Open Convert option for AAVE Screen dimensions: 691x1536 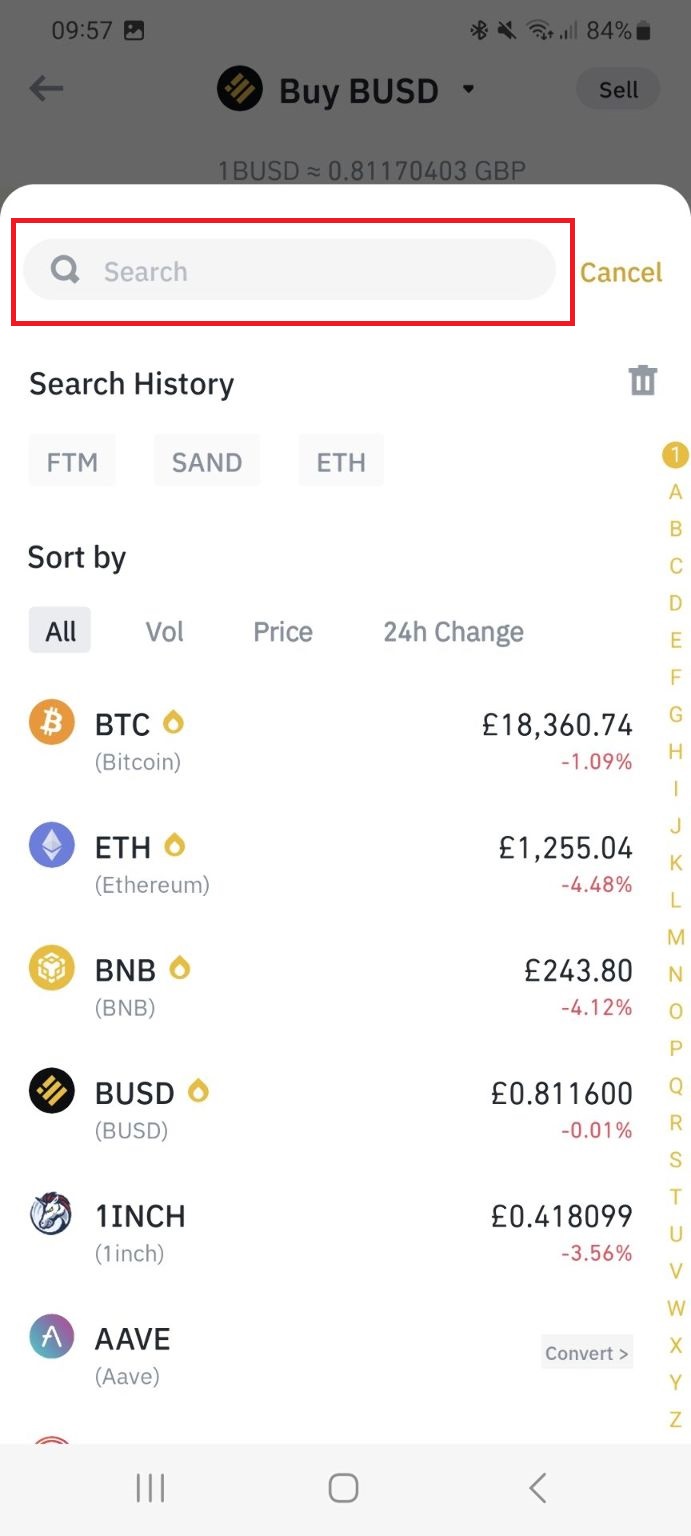click(587, 1353)
